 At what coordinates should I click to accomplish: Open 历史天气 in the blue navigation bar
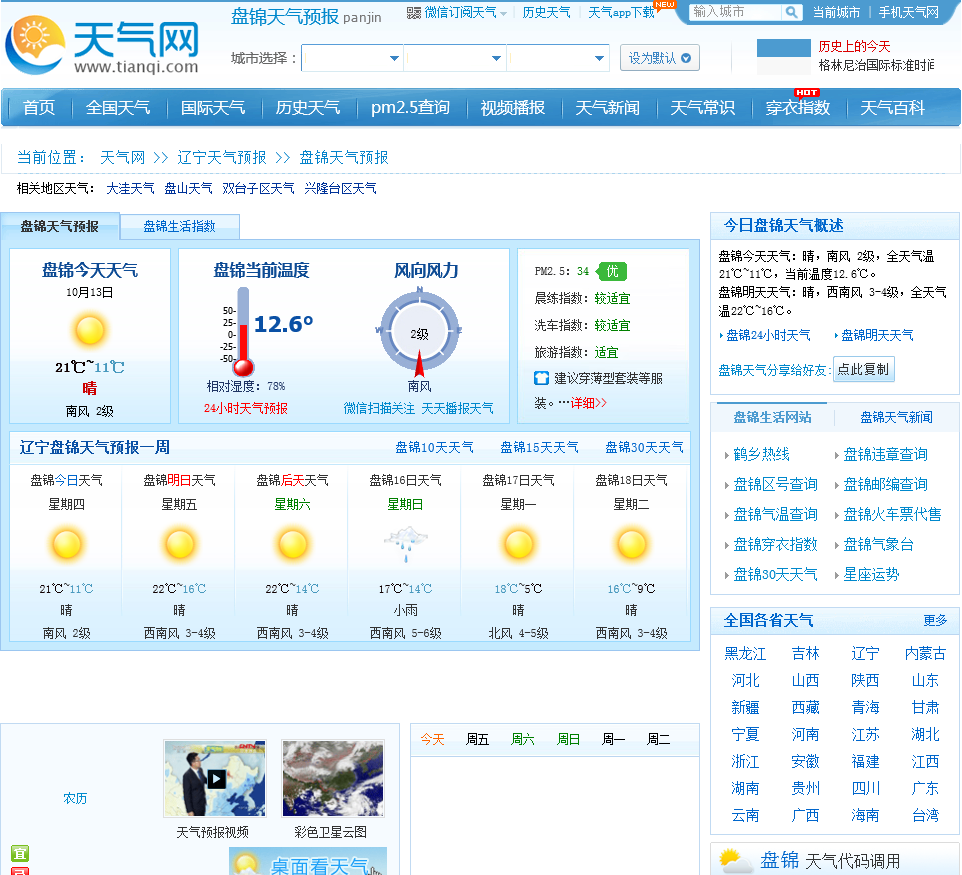point(307,108)
